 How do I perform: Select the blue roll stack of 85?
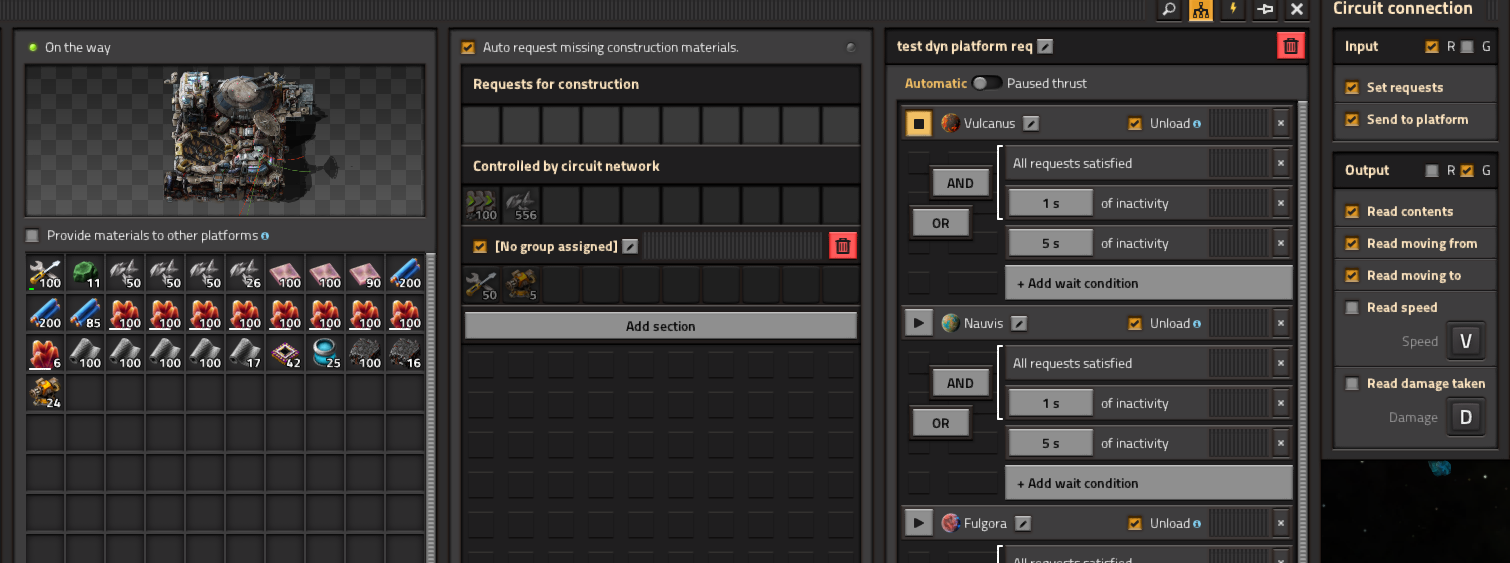86,312
